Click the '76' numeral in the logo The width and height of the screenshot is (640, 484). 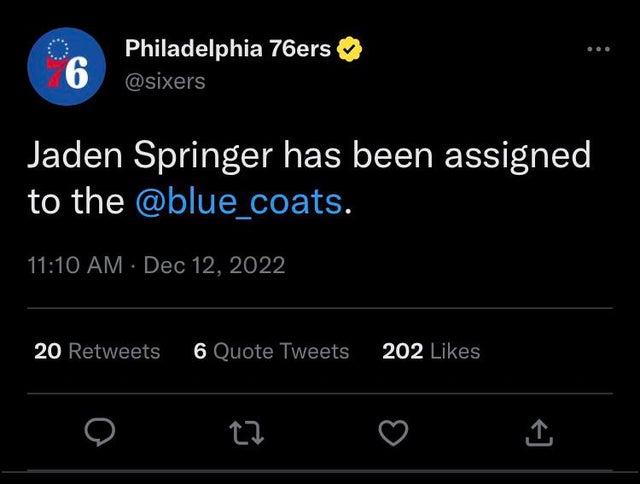tap(66, 72)
